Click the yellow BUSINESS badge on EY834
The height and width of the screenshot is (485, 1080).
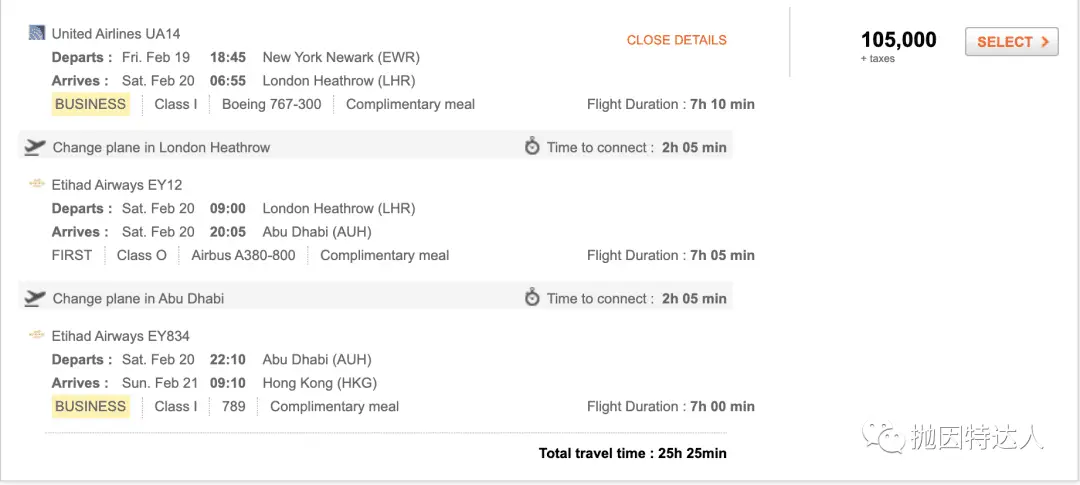[x=91, y=406]
